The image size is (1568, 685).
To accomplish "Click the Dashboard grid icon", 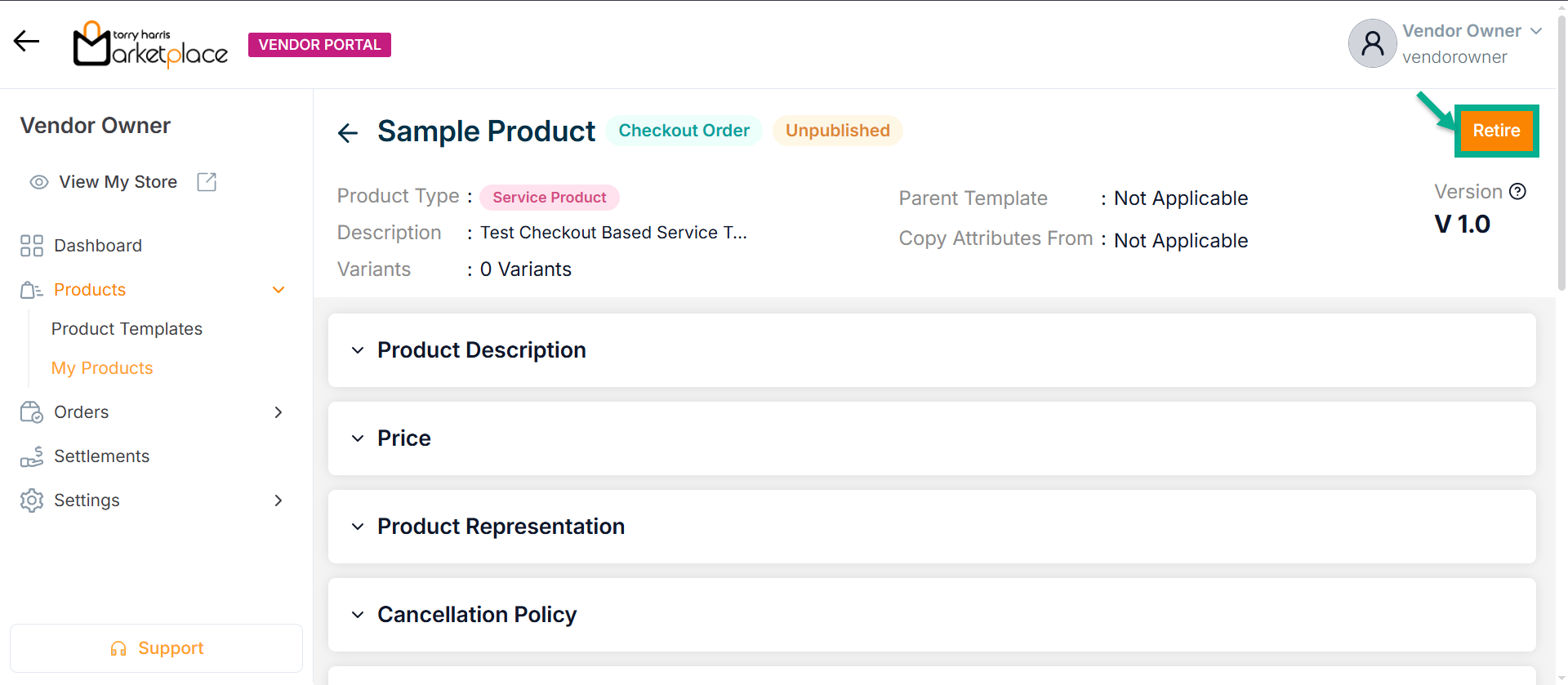I will [x=32, y=246].
